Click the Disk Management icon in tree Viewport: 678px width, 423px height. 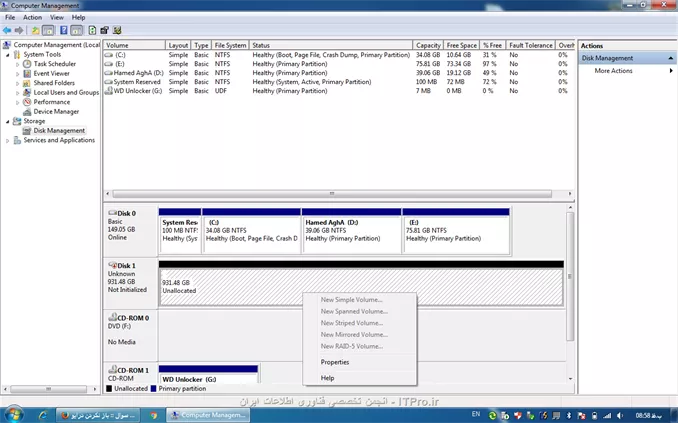[27, 131]
